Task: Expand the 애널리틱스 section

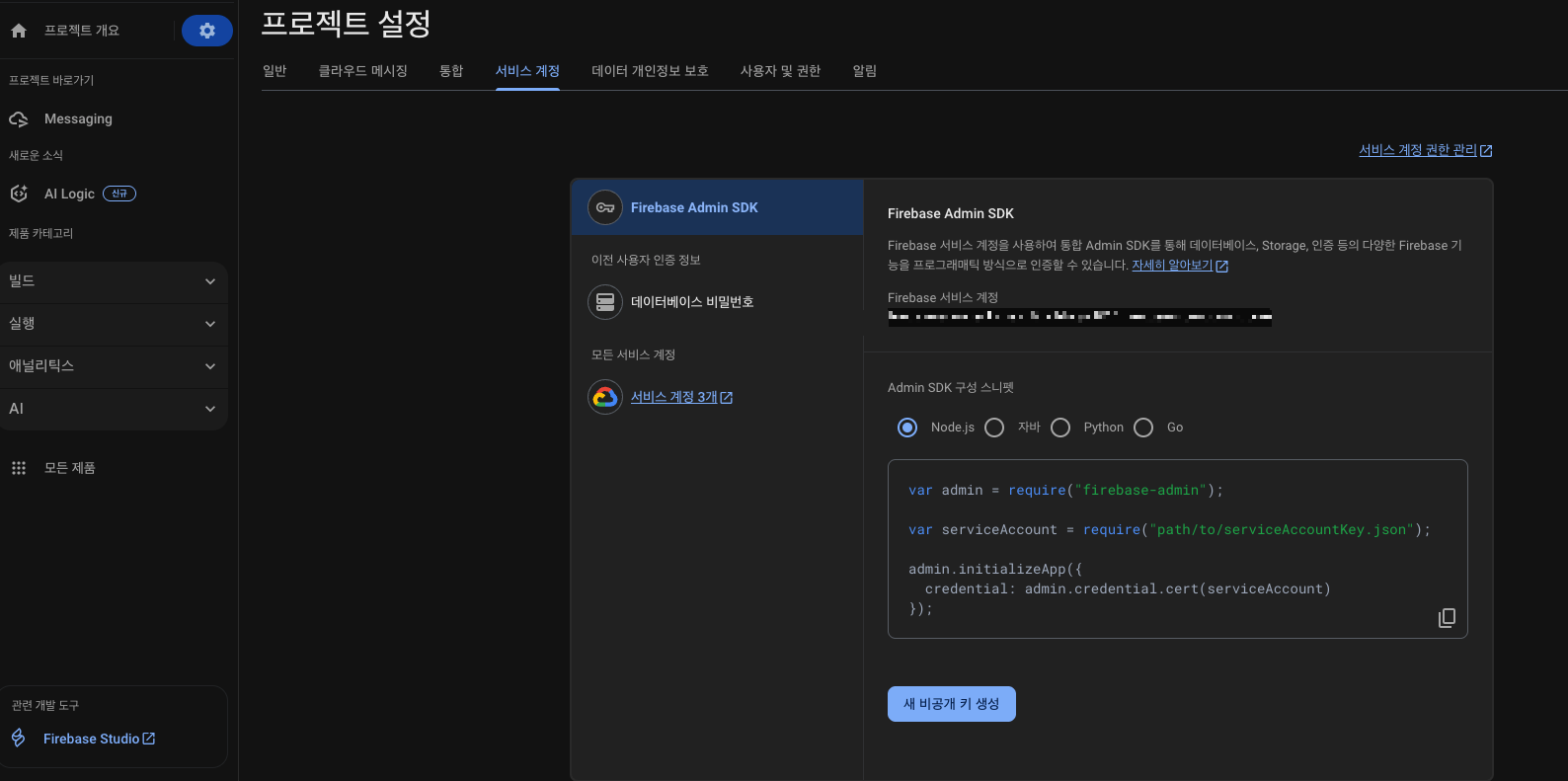Action: click(x=114, y=366)
